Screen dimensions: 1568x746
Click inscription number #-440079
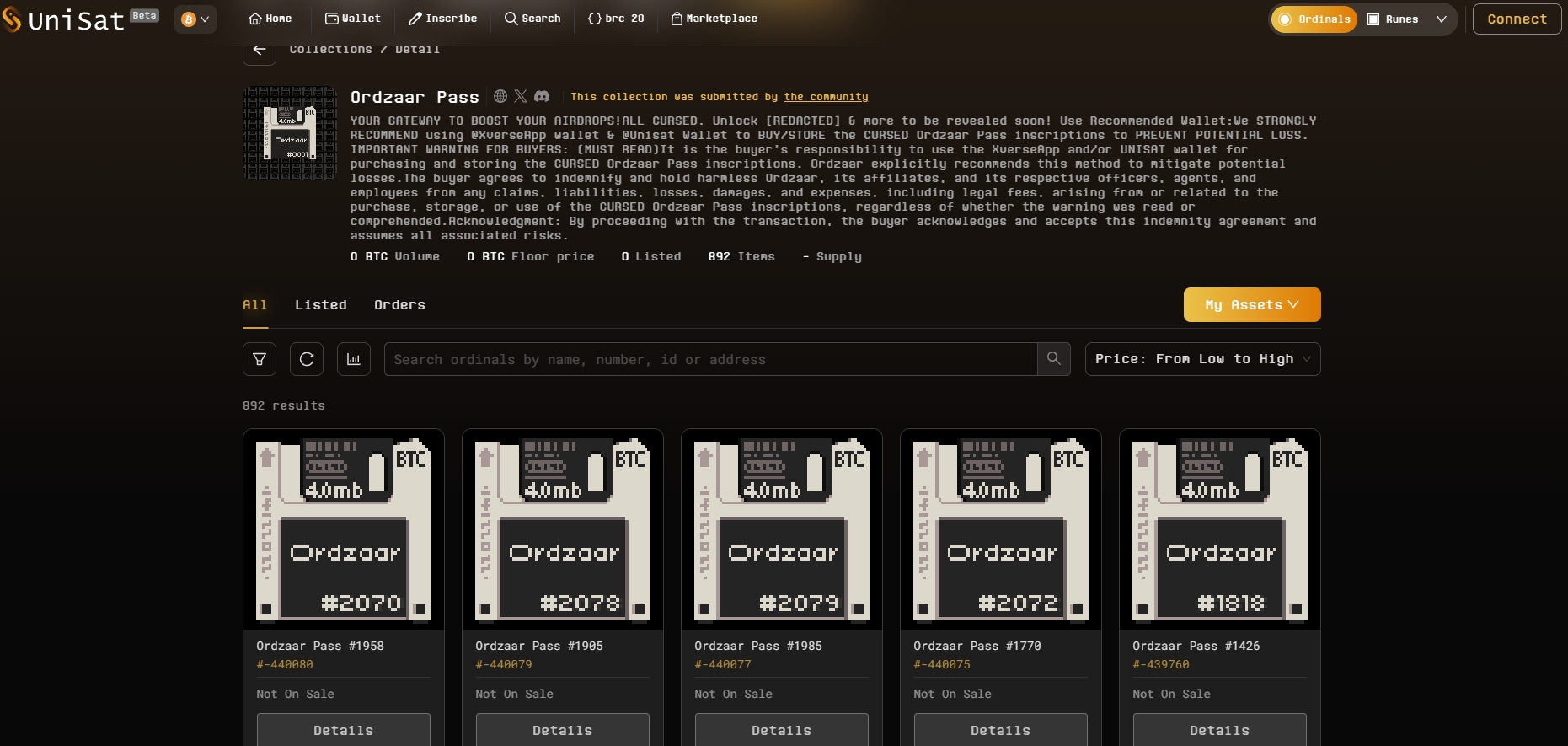coord(504,664)
